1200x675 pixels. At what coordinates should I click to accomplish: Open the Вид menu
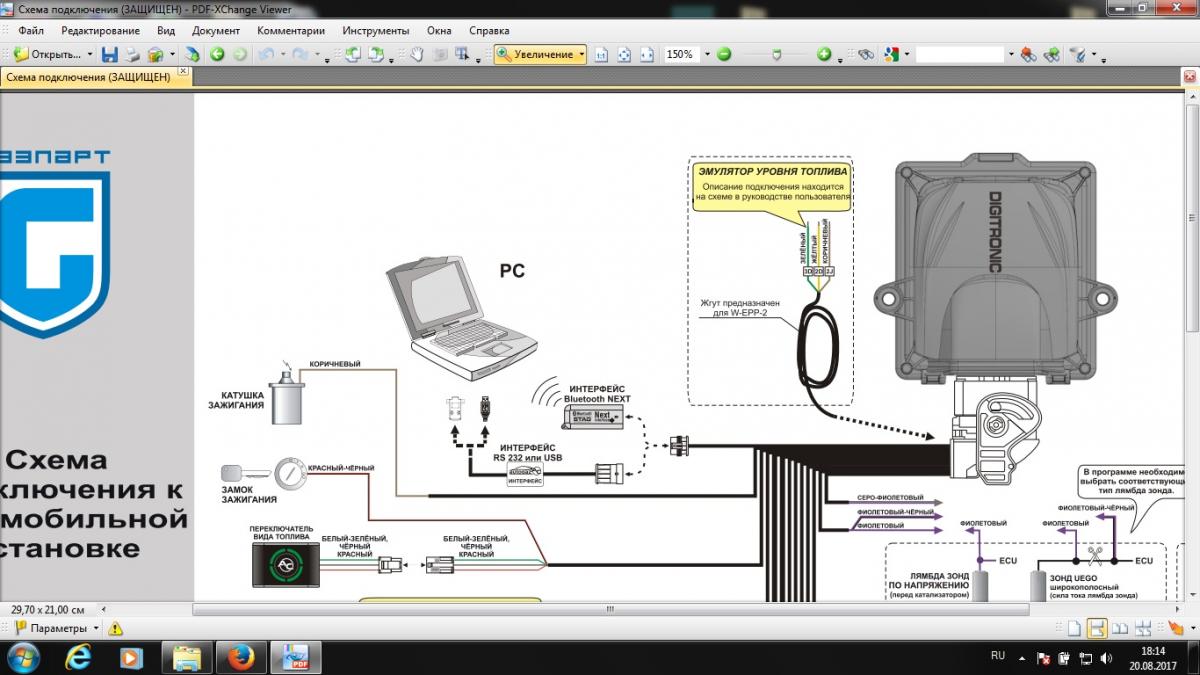(166, 31)
